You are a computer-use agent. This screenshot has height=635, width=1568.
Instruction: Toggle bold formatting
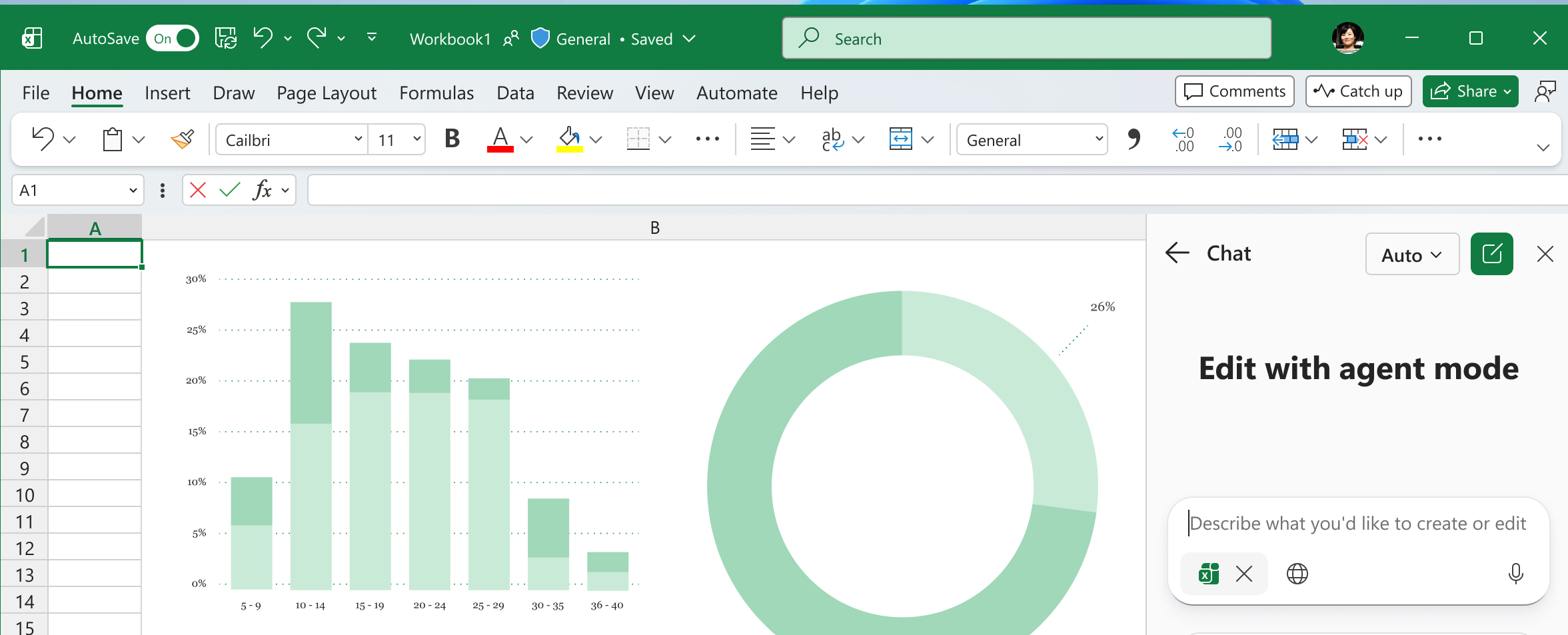452,139
